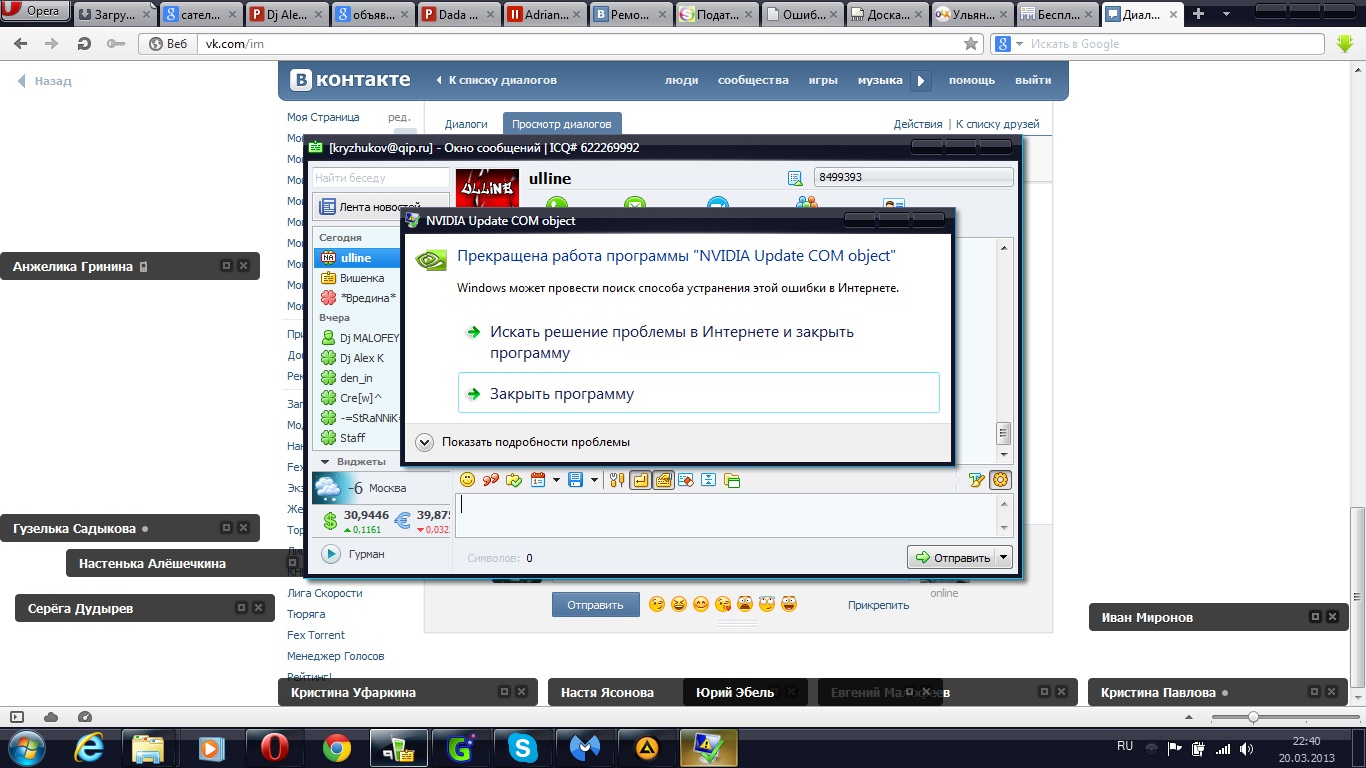Select Закрыть программу option
The height and width of the screenshot is (768, 1366).
[561, 394]
